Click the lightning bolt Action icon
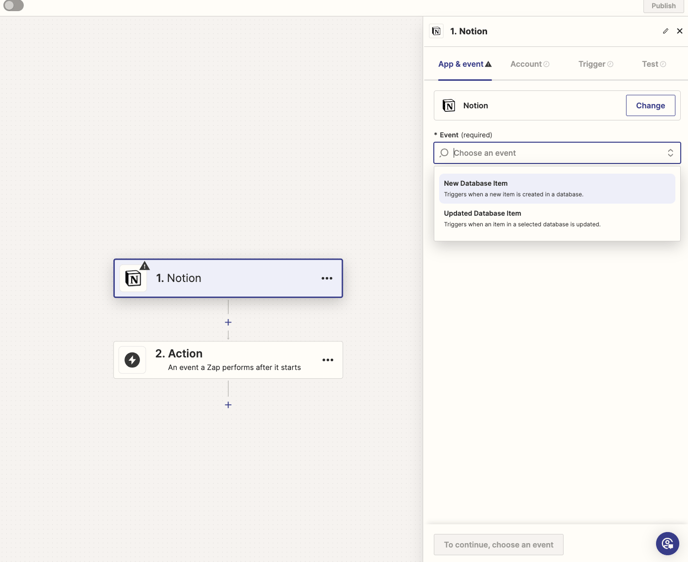Screen dimensions: 688x562 [132, 360]
